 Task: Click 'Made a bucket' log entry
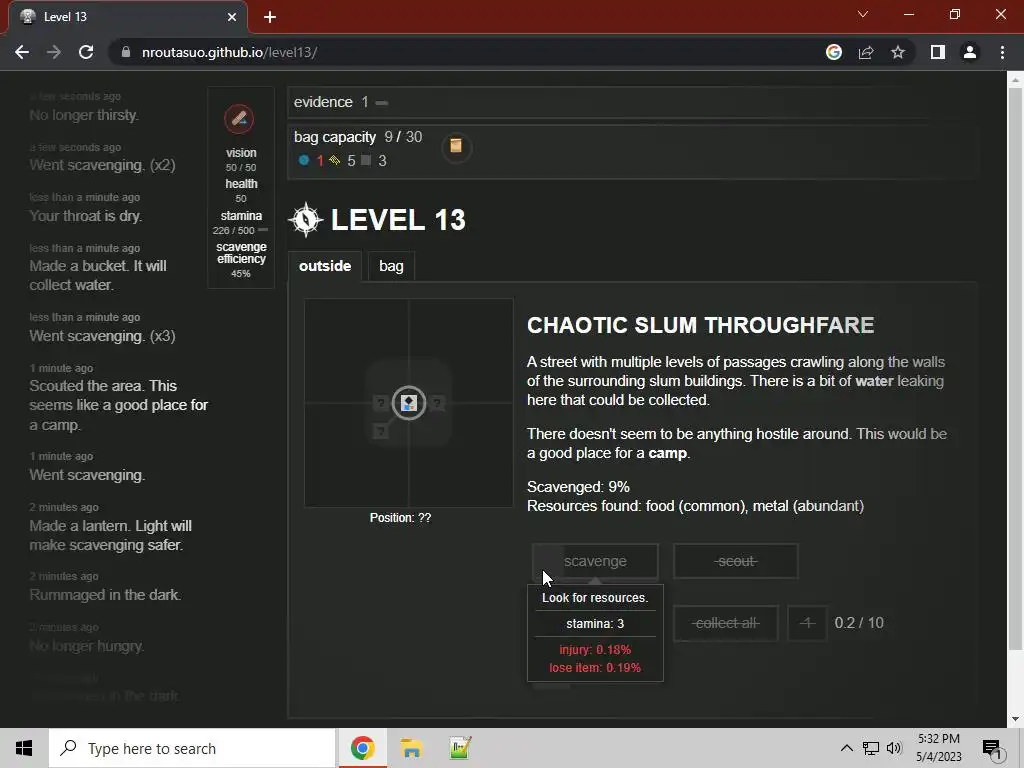pos(98,276)
